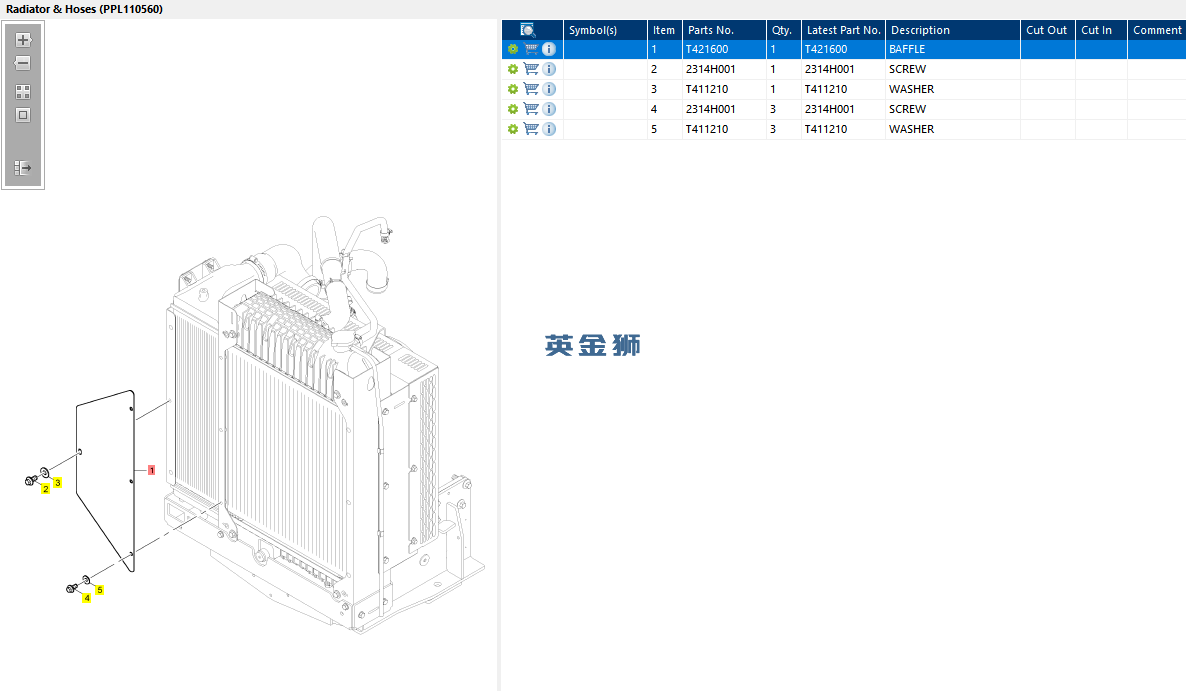Add item 4 SCREW to cart
This screenshot has width=1186, height=691.
tap(531, 109)
